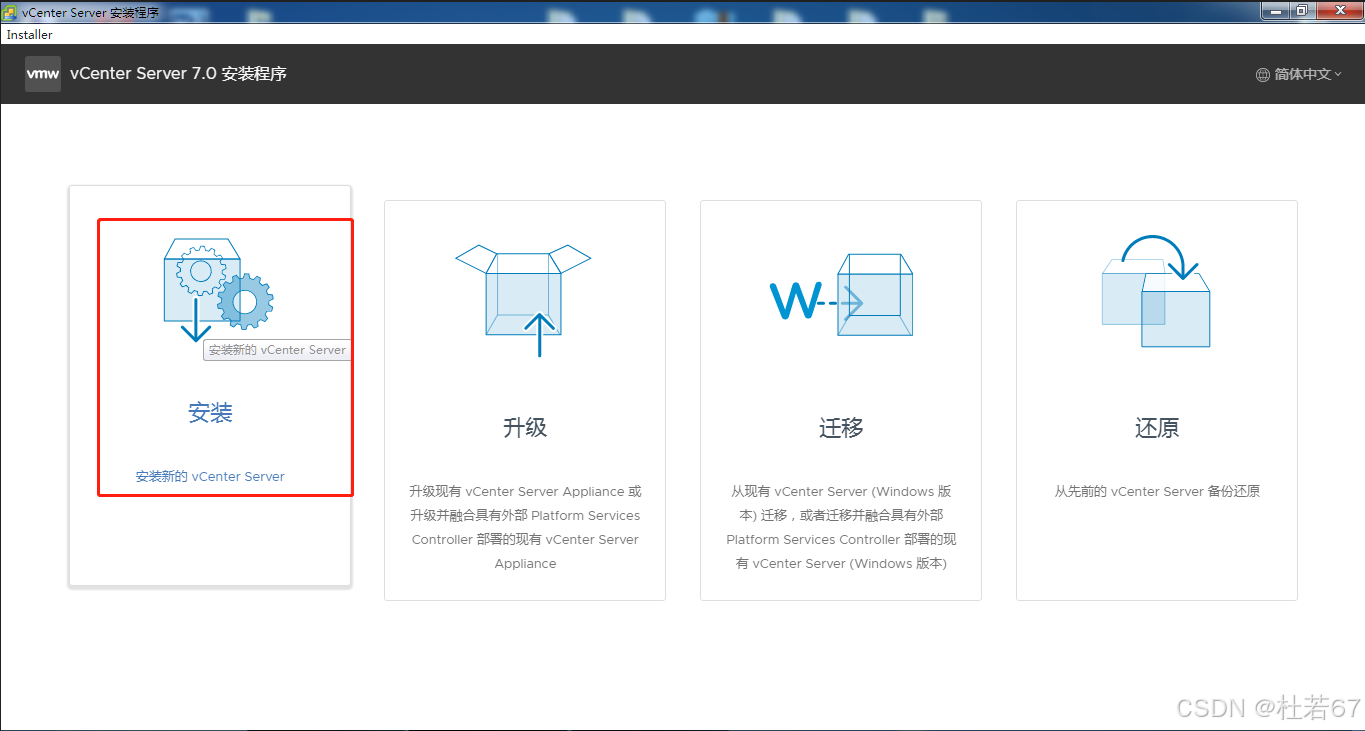This screenshot has height=731, width=1365.
Task: Select the 迁移 heading
Action: click(841, 428)
